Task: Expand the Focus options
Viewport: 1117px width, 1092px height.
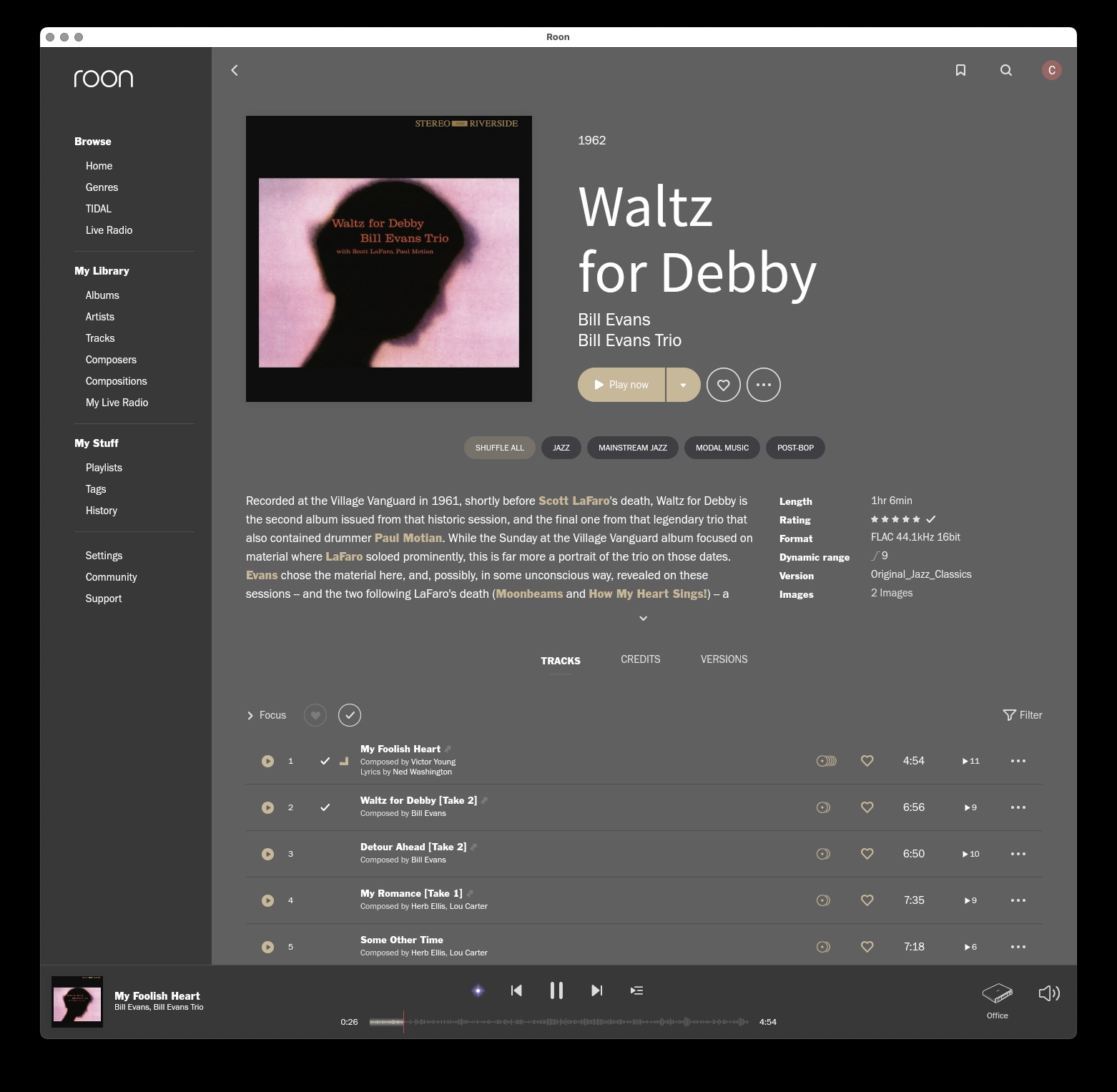Action: click(266, 715)
